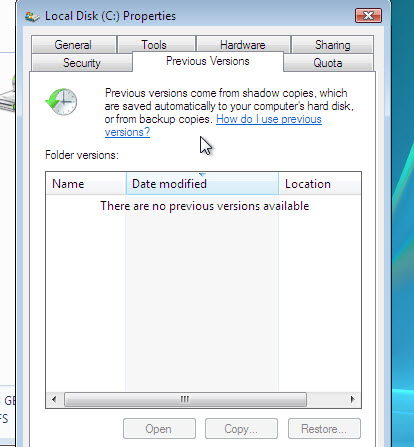Sort list by Name column header
Viewport: 414px width, 447px height.
86,183
